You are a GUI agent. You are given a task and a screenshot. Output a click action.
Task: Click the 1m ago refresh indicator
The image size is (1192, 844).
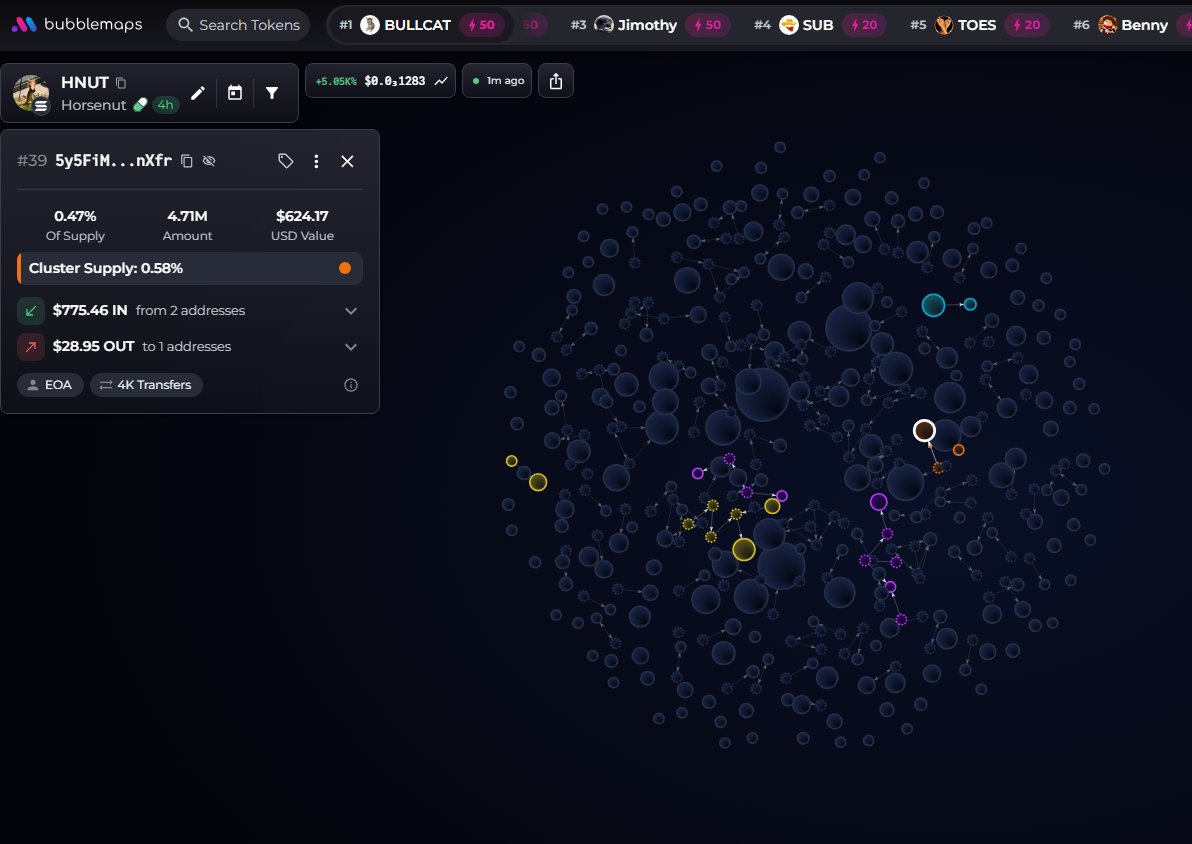pos(497,81)
